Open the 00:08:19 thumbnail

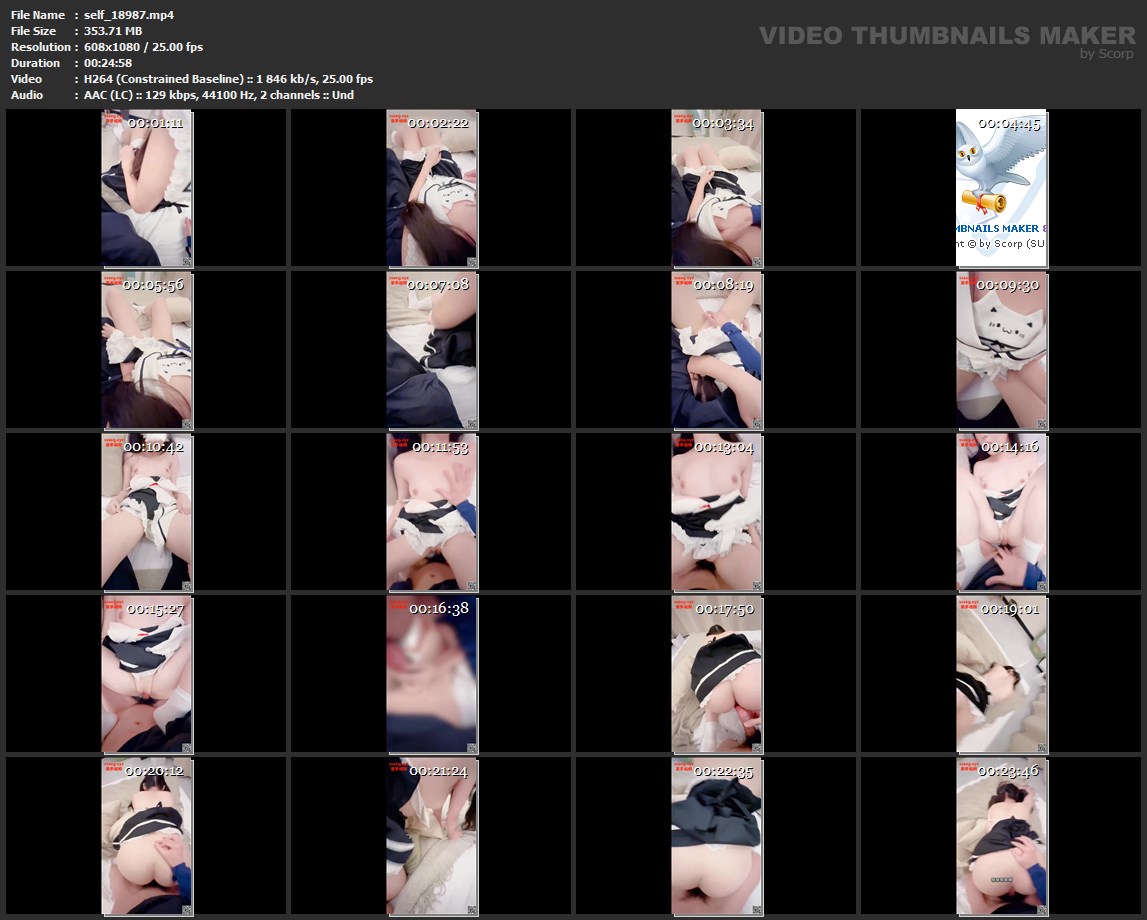pyautogui.click(x=717, y=350)
